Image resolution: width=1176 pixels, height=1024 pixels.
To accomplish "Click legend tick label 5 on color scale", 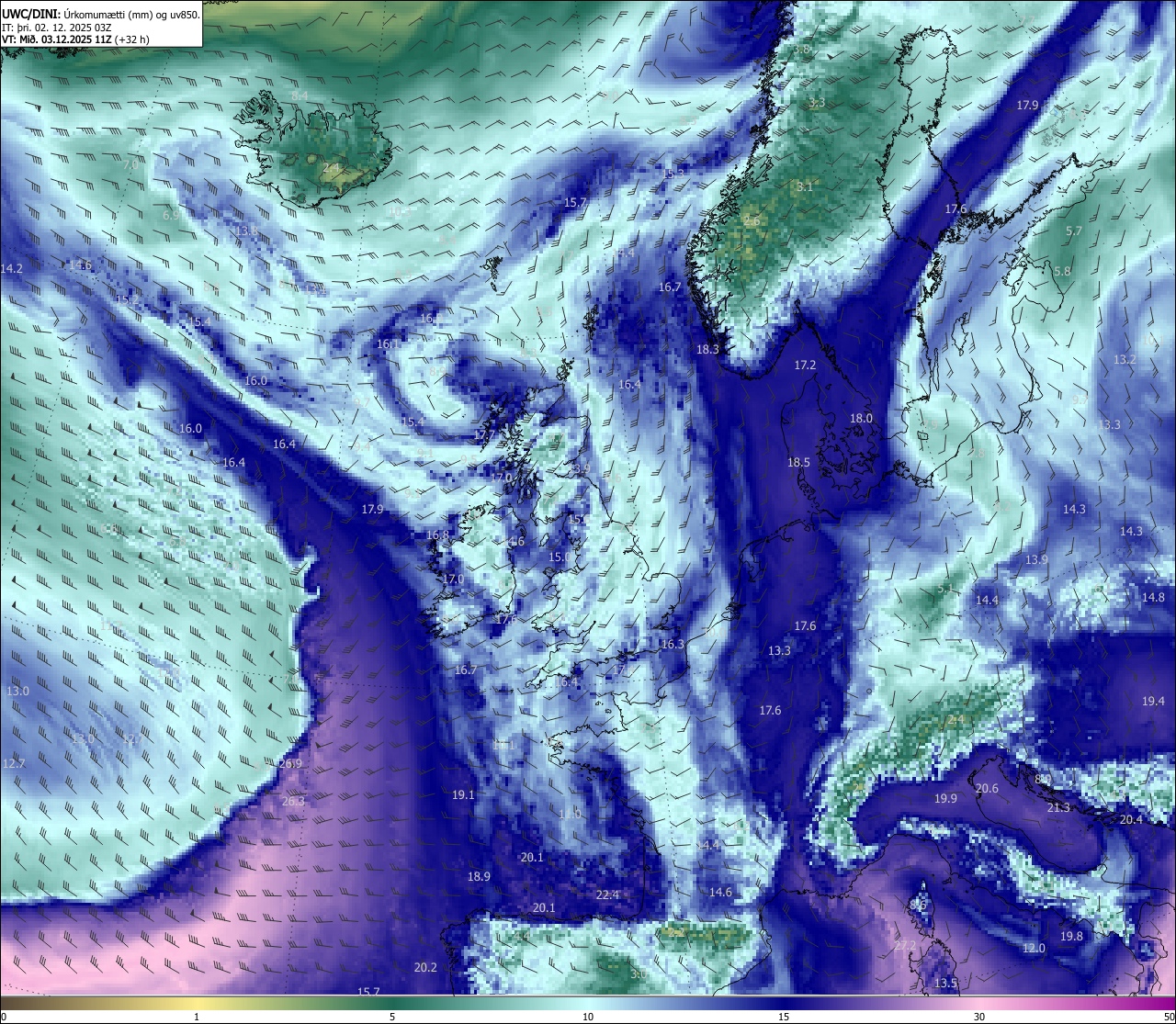I will 392,1017.
